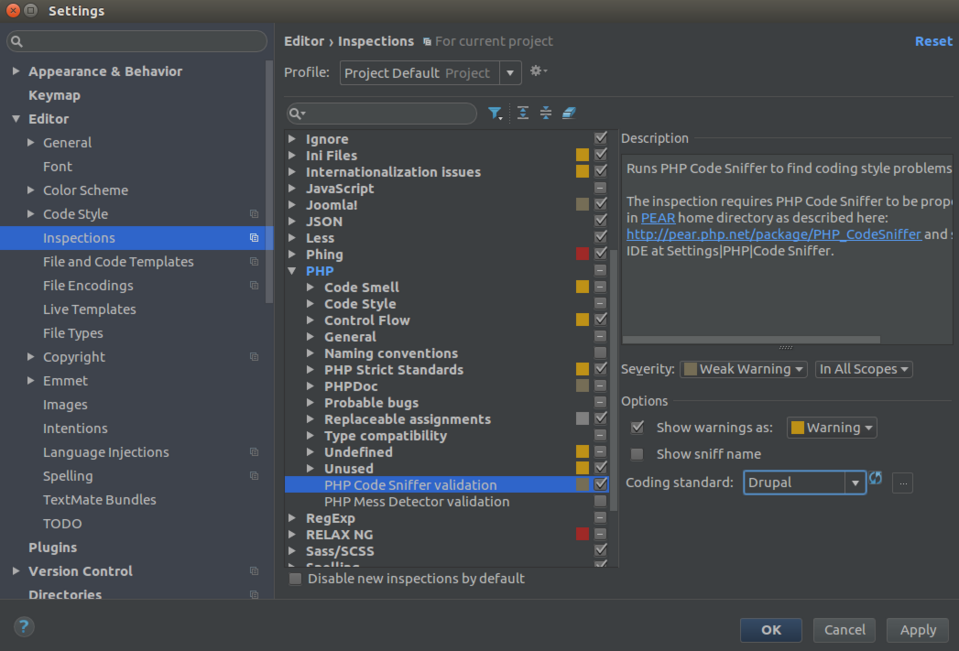
Task: Enable Show sniff name
Action: coord(637,454)
